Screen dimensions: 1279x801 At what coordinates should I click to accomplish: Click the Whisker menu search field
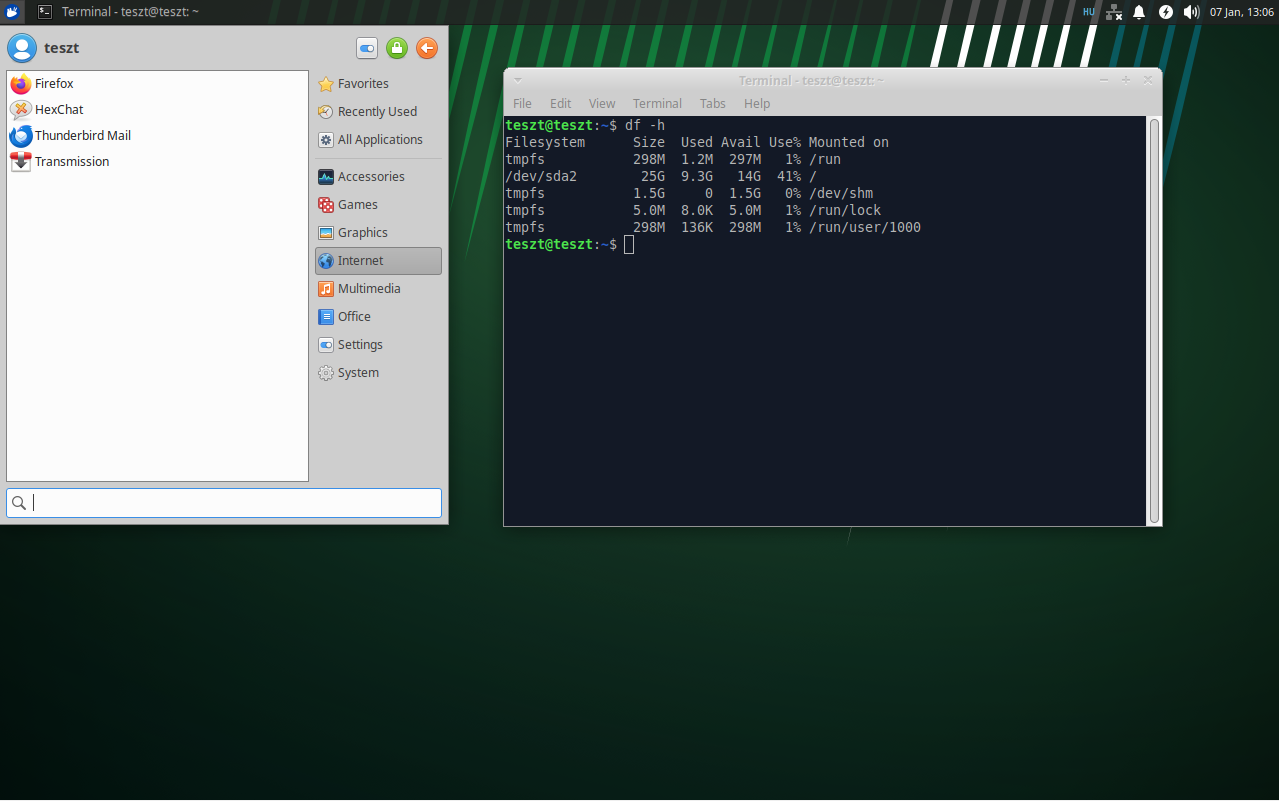[x=223, y=502]
